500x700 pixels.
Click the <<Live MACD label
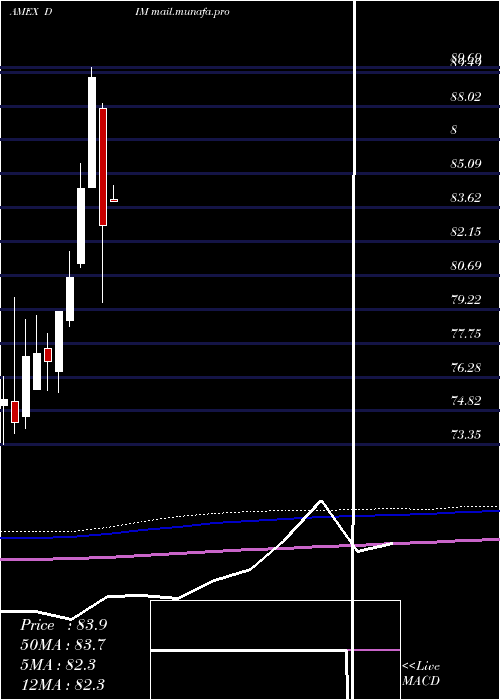(421, 674)
